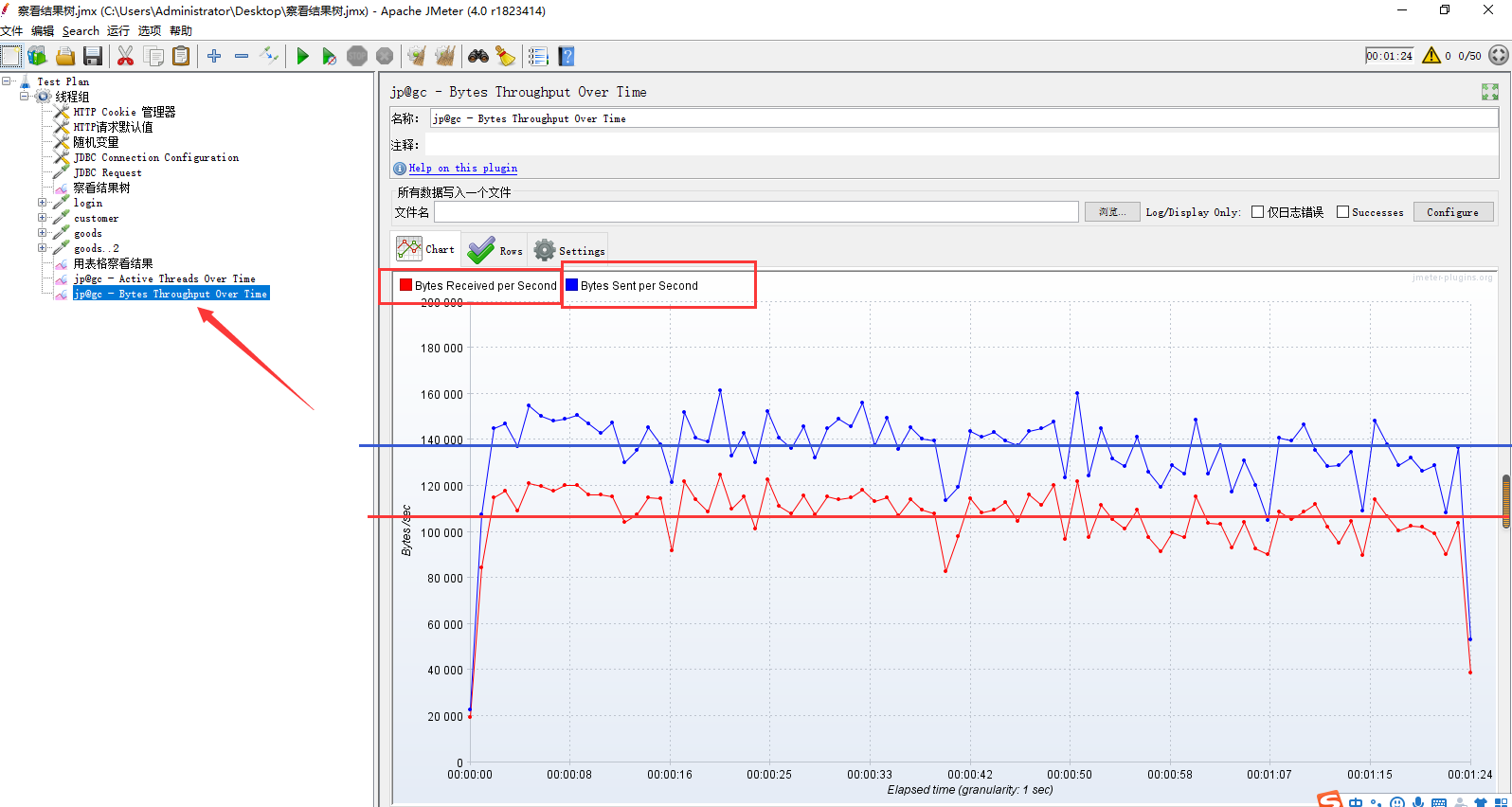Click the Paste clipboard icon
The image size is (1512, 807).
click(181, 56)
